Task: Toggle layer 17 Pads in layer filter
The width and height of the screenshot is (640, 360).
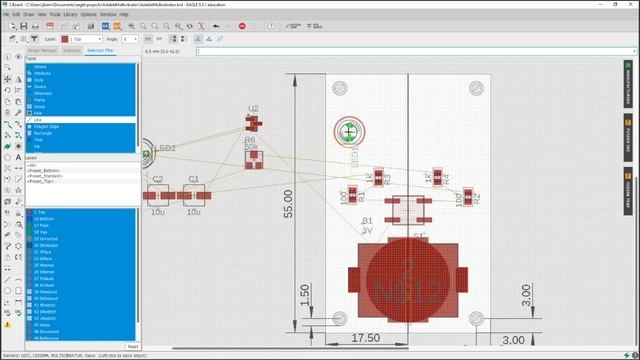Action: [81, 225]
